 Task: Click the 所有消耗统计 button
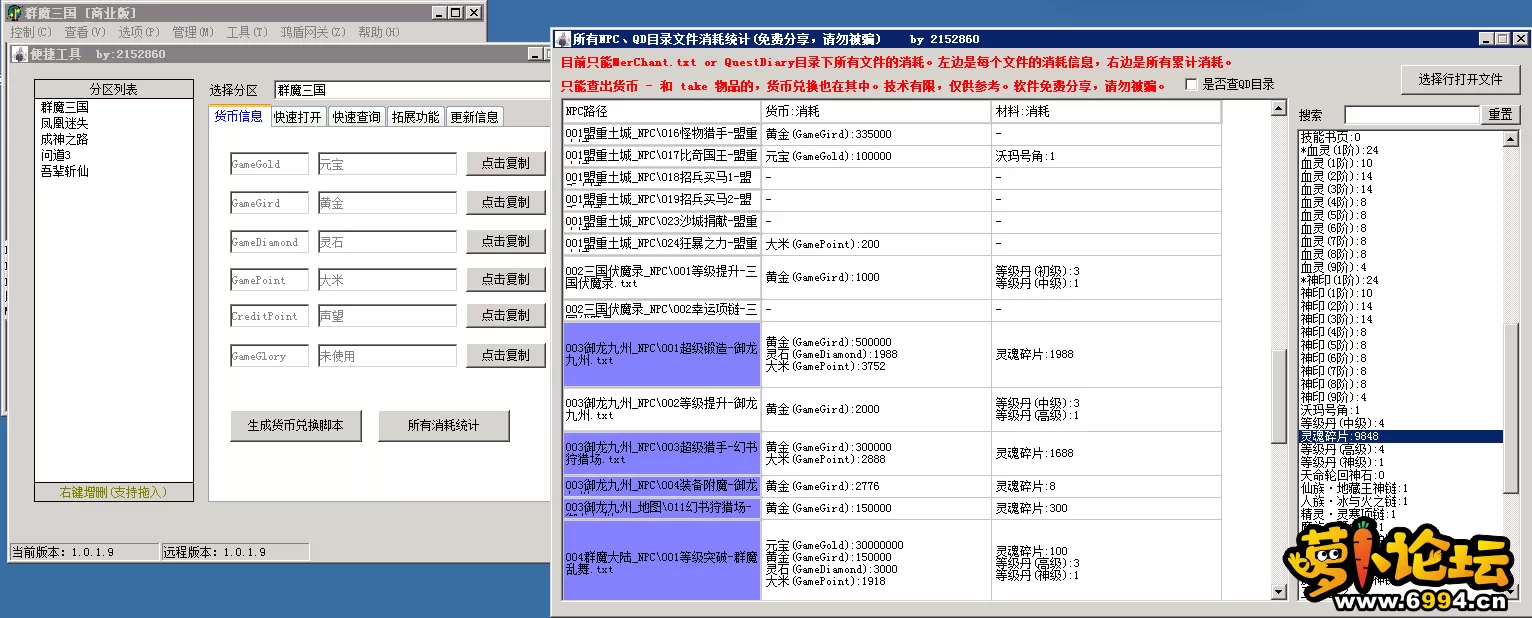tap(443, 425)
